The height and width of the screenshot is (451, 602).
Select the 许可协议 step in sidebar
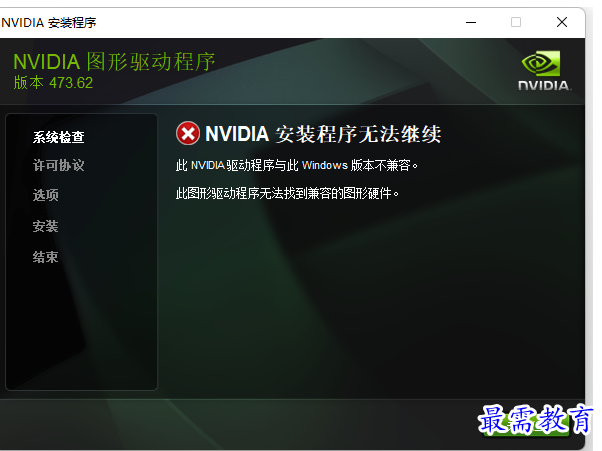(58, 165)
